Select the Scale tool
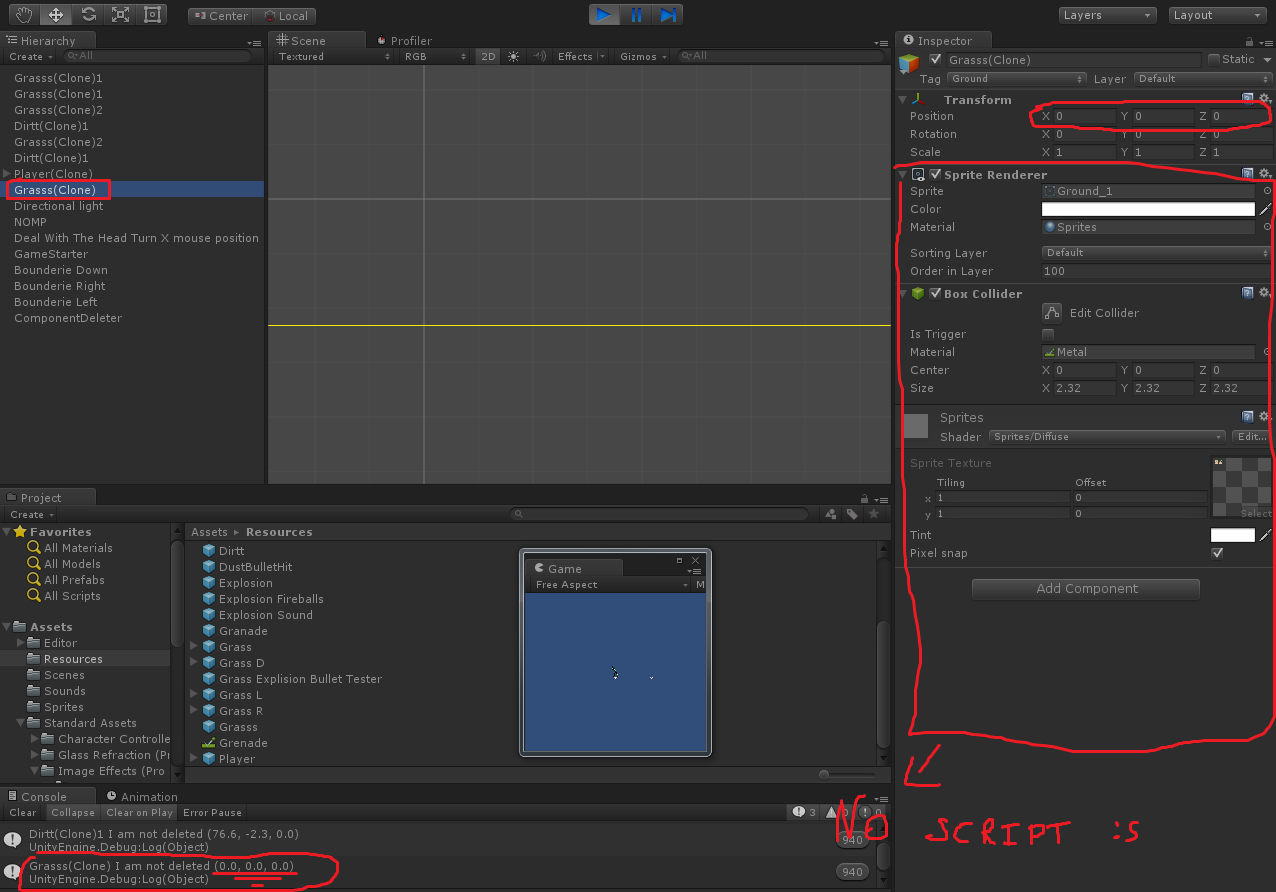Image resolution: width=1276 pixels, height=892 pixels. pyautogui.click(x=120, y=15)
